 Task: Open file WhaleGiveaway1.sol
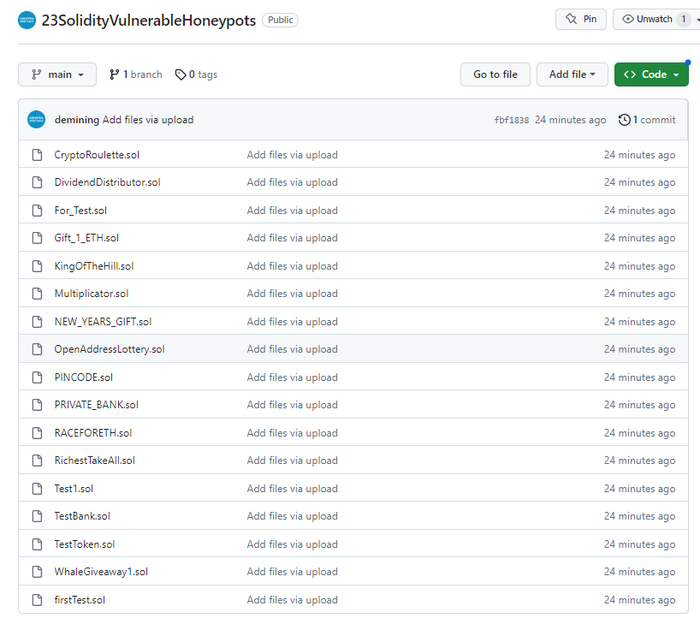101,572
